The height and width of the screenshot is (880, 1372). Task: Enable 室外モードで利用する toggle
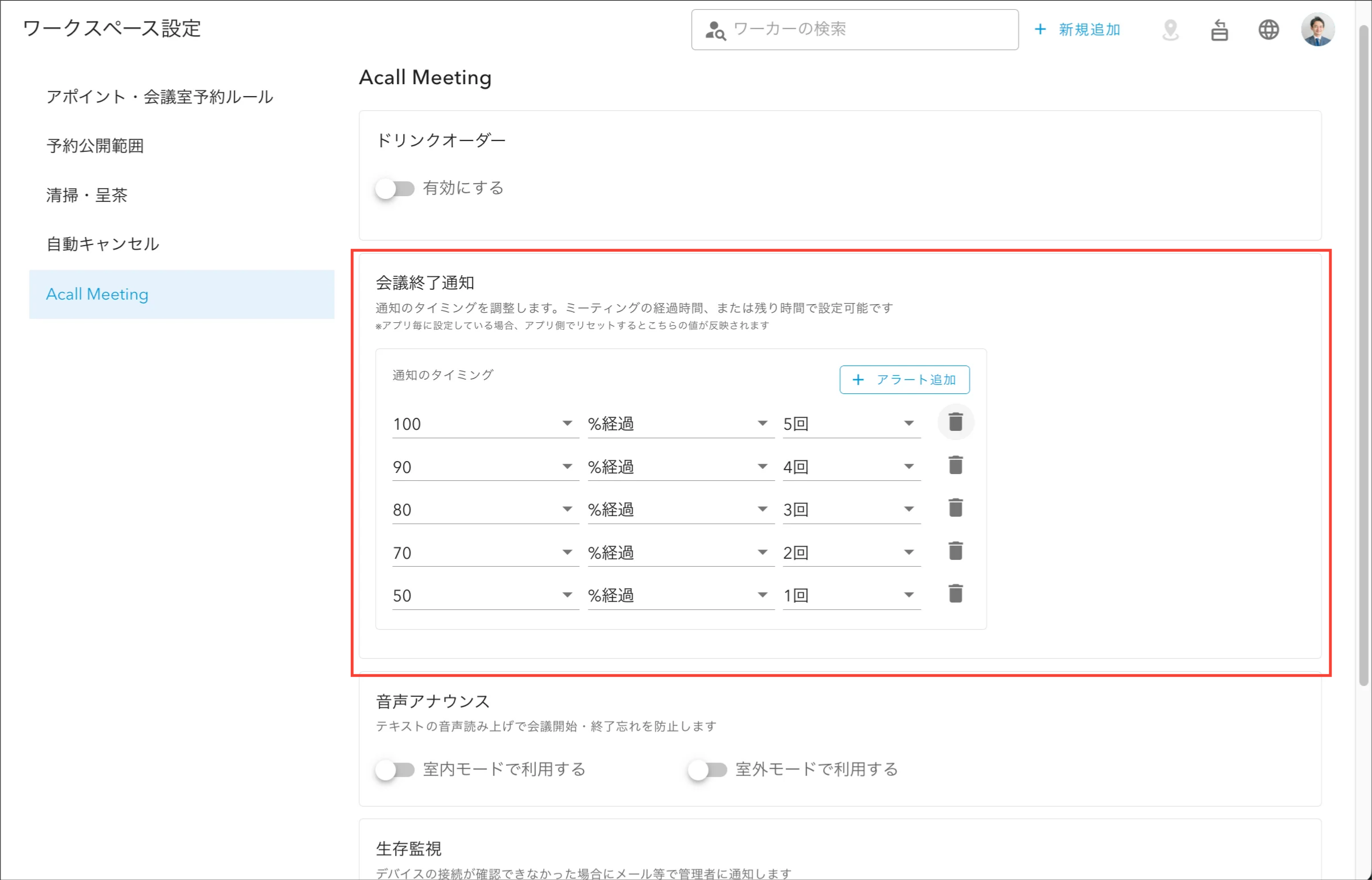point(707,770)
